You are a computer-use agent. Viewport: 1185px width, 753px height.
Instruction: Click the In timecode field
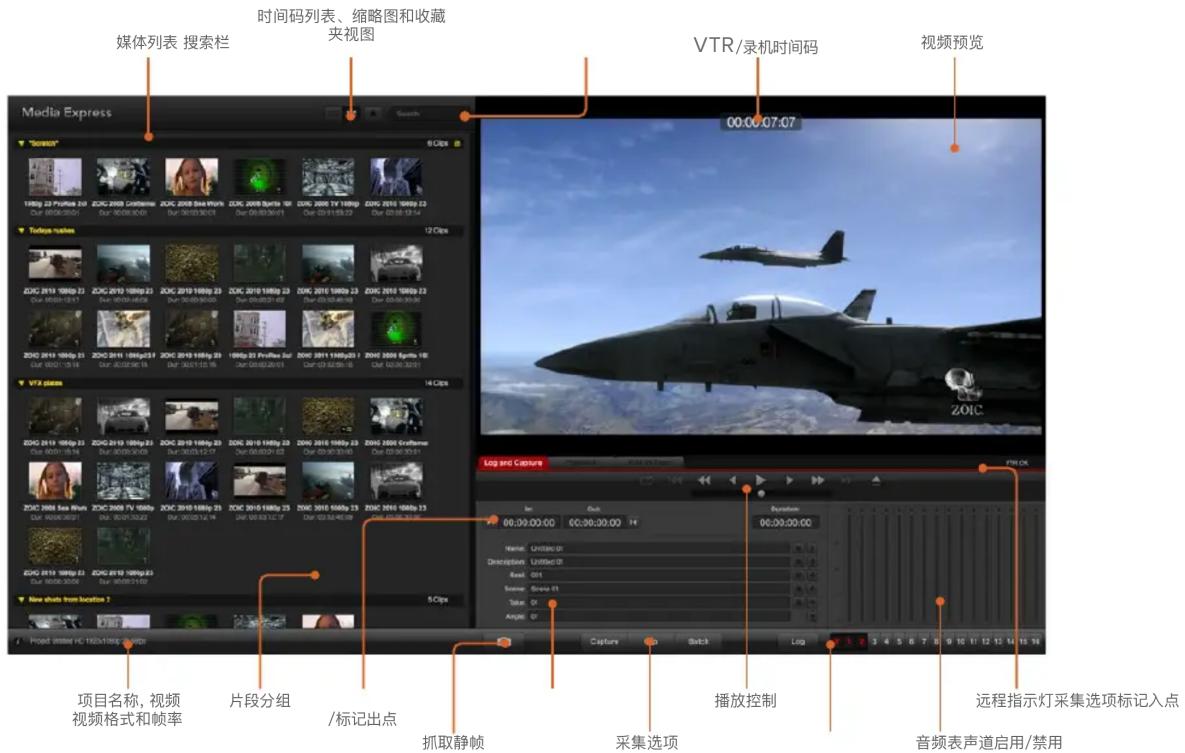click(x=529, y=522)
